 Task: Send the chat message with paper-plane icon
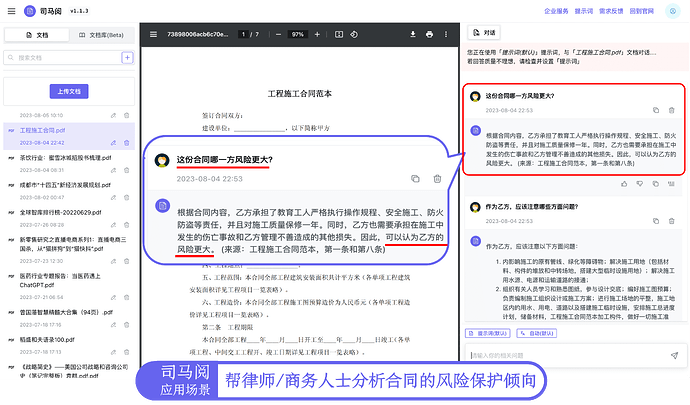pyautogui.click(x=674, y=355)
